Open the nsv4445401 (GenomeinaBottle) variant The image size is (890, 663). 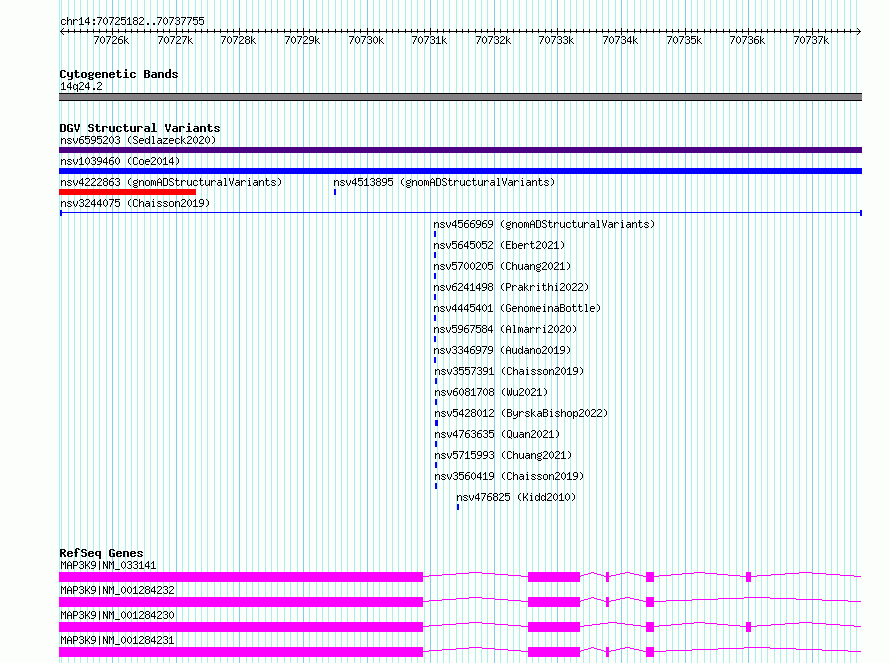[517, 308]
